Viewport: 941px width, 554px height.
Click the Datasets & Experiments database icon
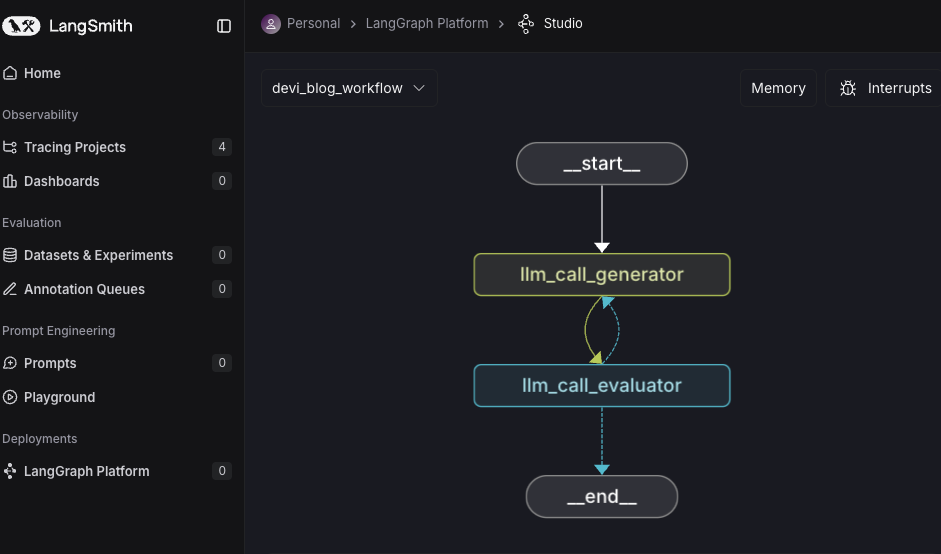point(10,255)
